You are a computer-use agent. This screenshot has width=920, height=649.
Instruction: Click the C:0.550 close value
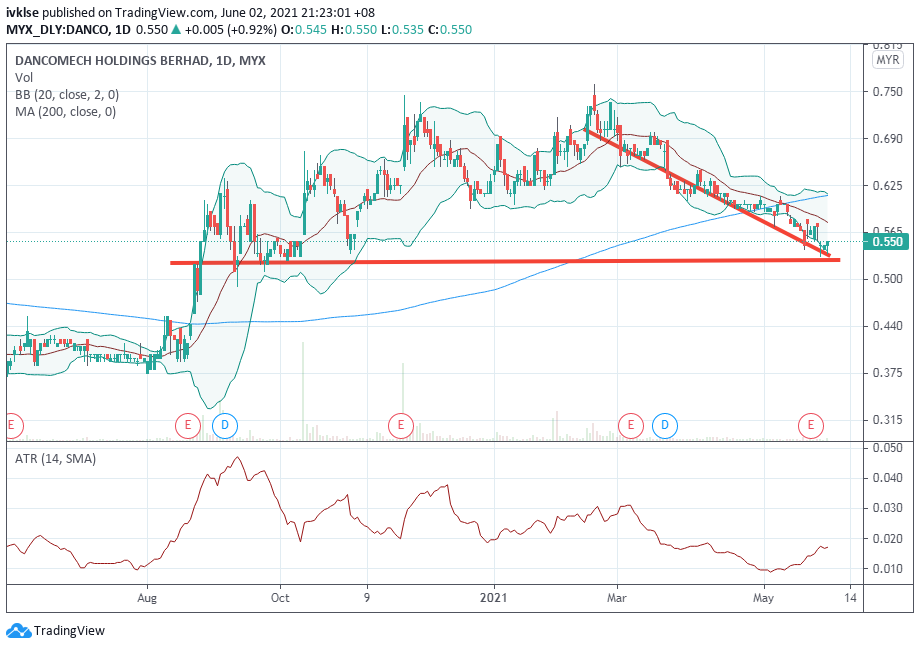click(x=450, y=30)
